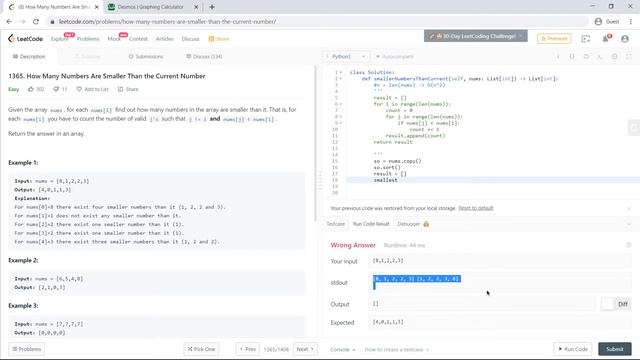Fold code at line 6 arrow
The height and width of the screenshot is (360, 640).
[341, 104]
